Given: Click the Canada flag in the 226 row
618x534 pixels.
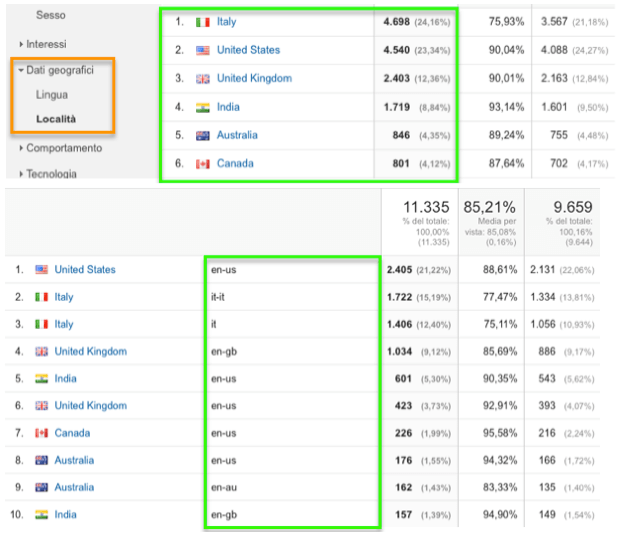Looking at the screenshot, I should (x=41, y=433).
